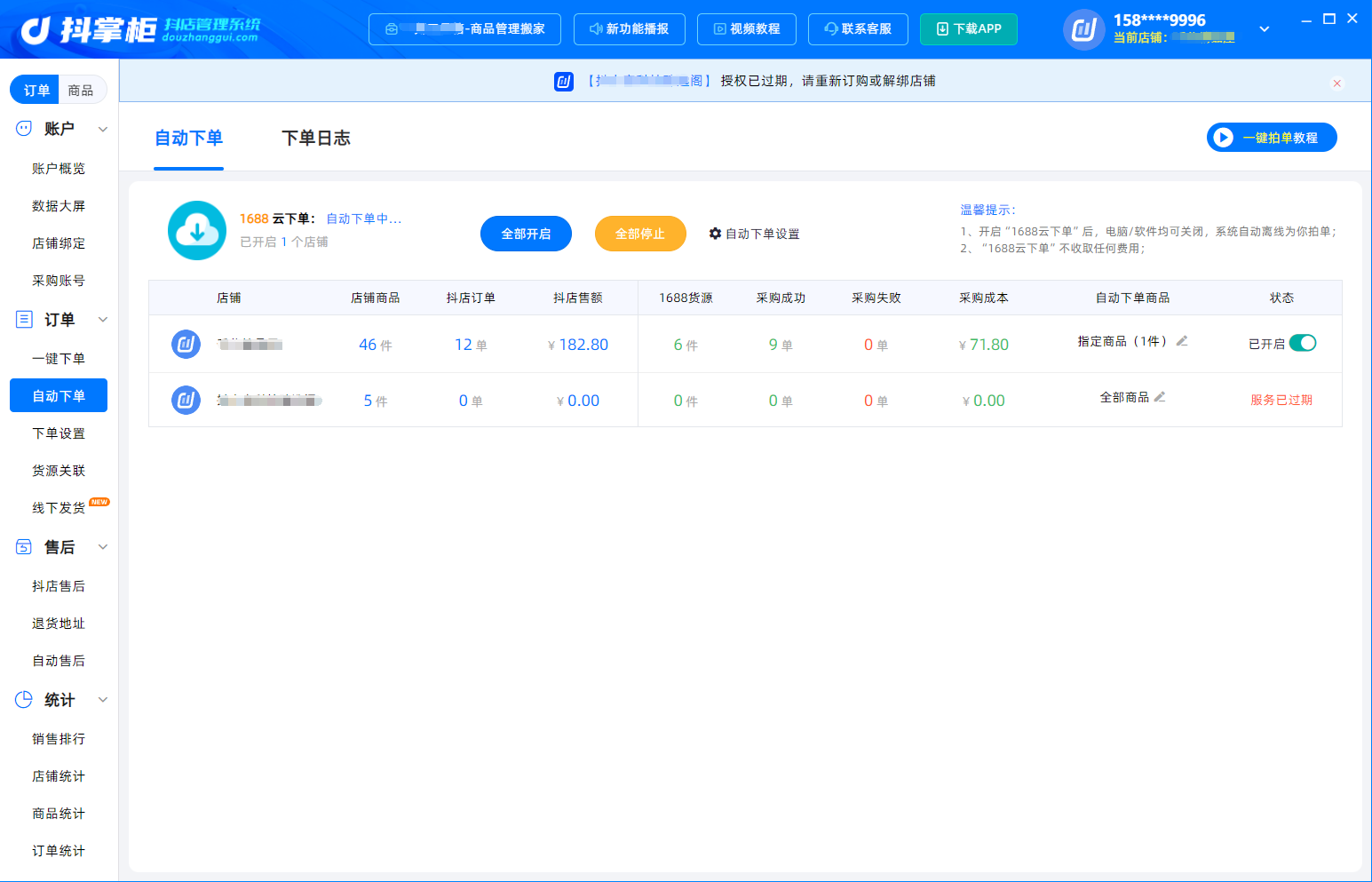The image size is (1372, 882).
Task: Click the edit pencil beside 指定商品（1件）
Action: click(x=1182, y=341)
